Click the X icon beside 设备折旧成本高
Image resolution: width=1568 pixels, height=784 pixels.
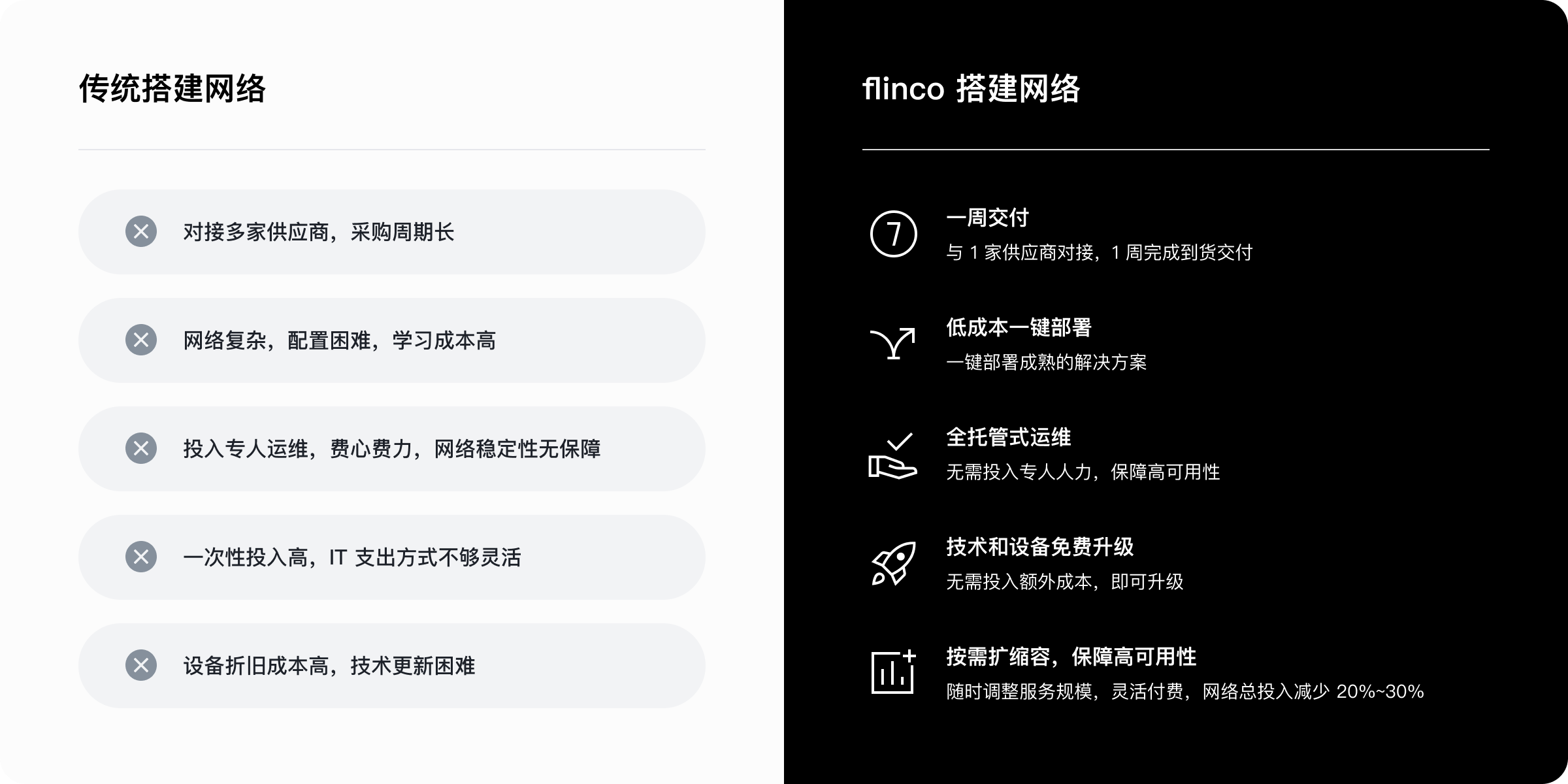coord(141,666)
